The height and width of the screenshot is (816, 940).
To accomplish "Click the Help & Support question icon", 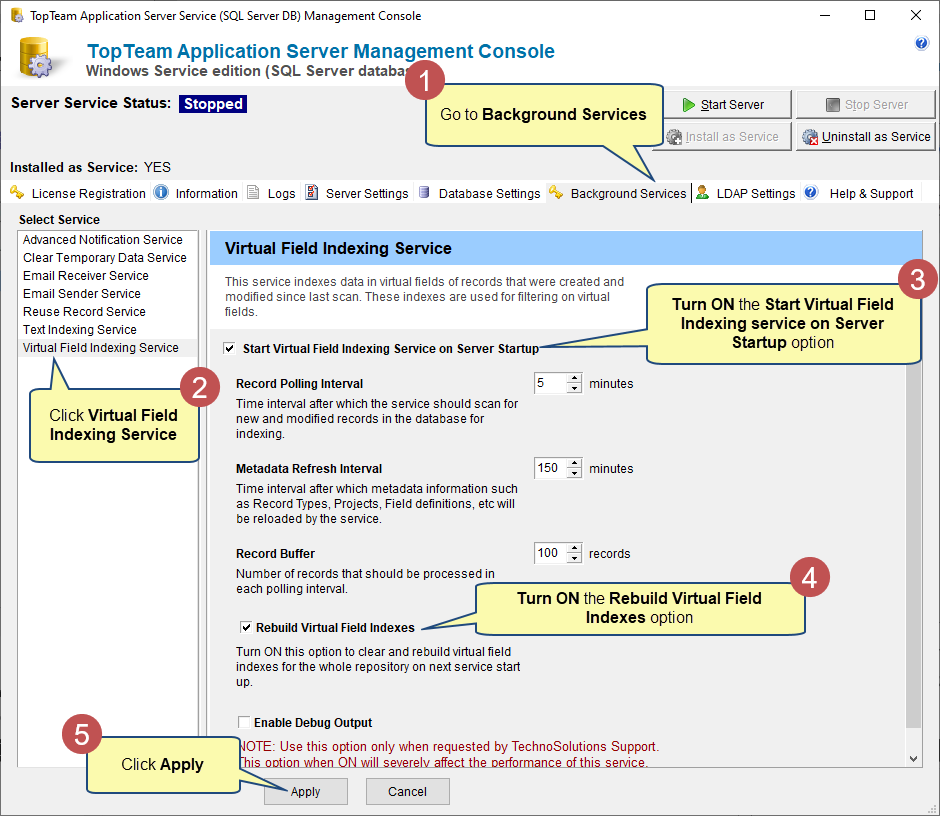I will (x=811, y=192).
